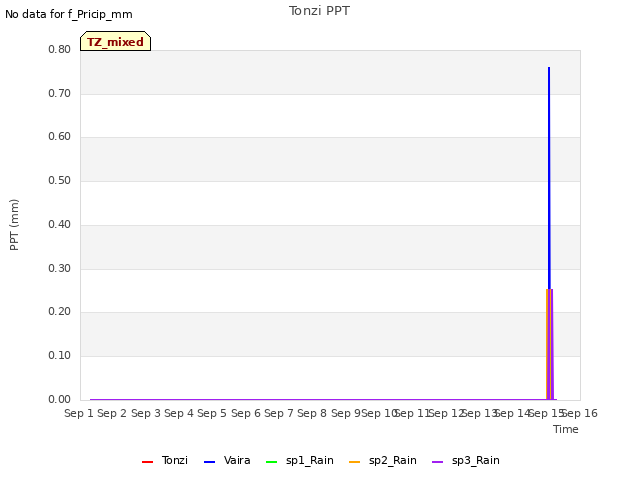Toggle the sp1_Rain legend entry
Image resolution: width=640 pixels, height=480 pixels.
pos(300,460)
